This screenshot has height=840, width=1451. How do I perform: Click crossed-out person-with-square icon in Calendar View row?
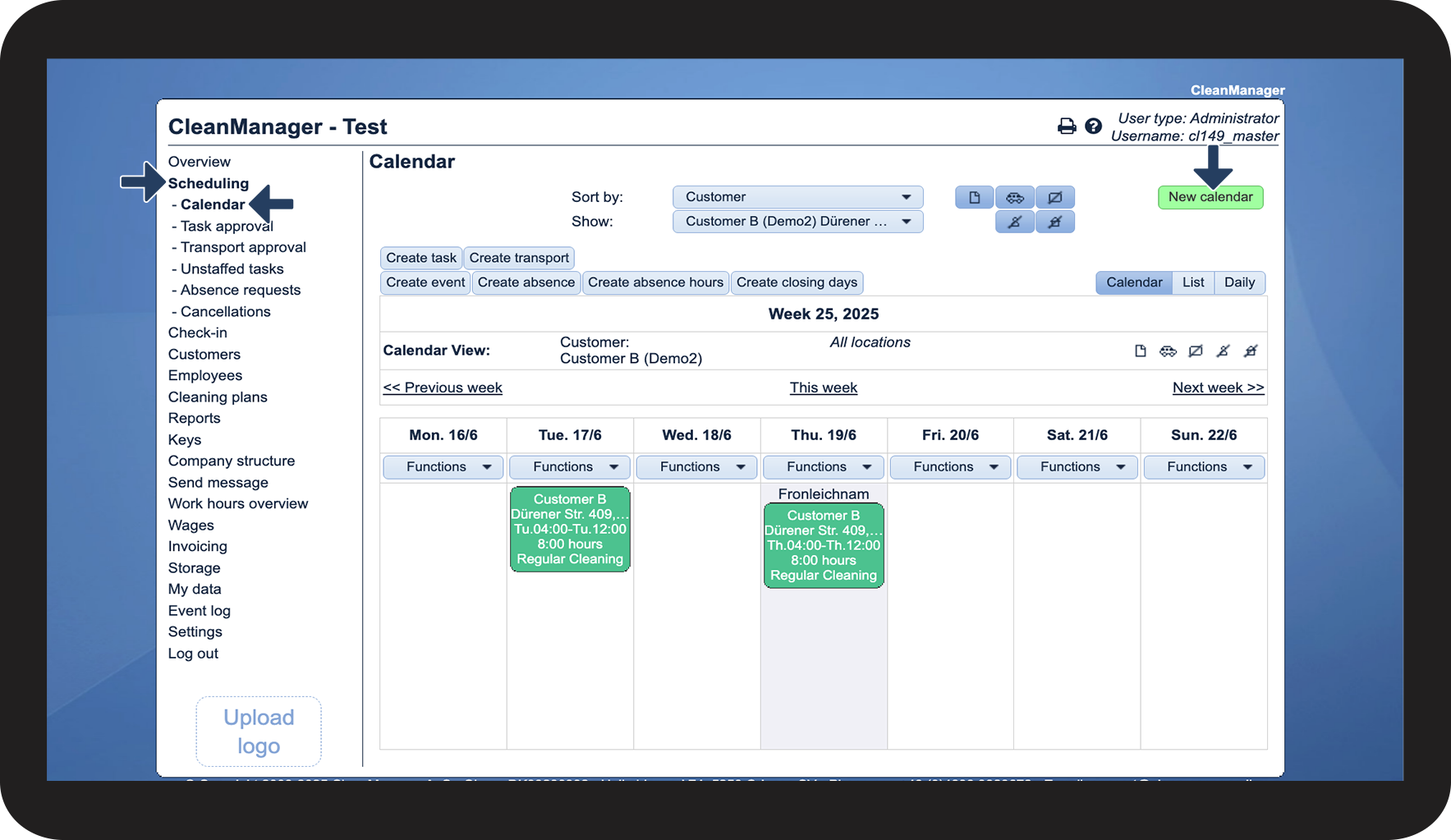click(1251, 351)
